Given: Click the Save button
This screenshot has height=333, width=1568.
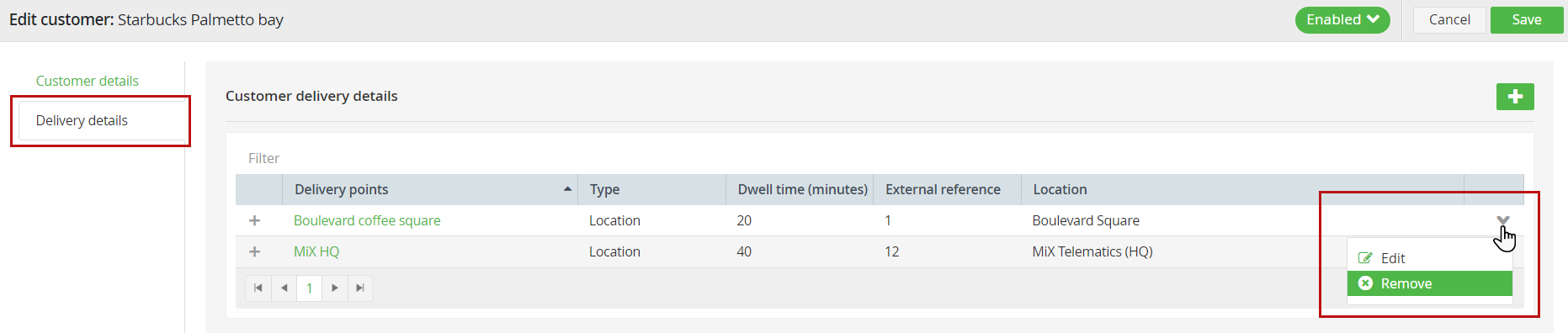Looking at the screenshot, I should 1527,19.
